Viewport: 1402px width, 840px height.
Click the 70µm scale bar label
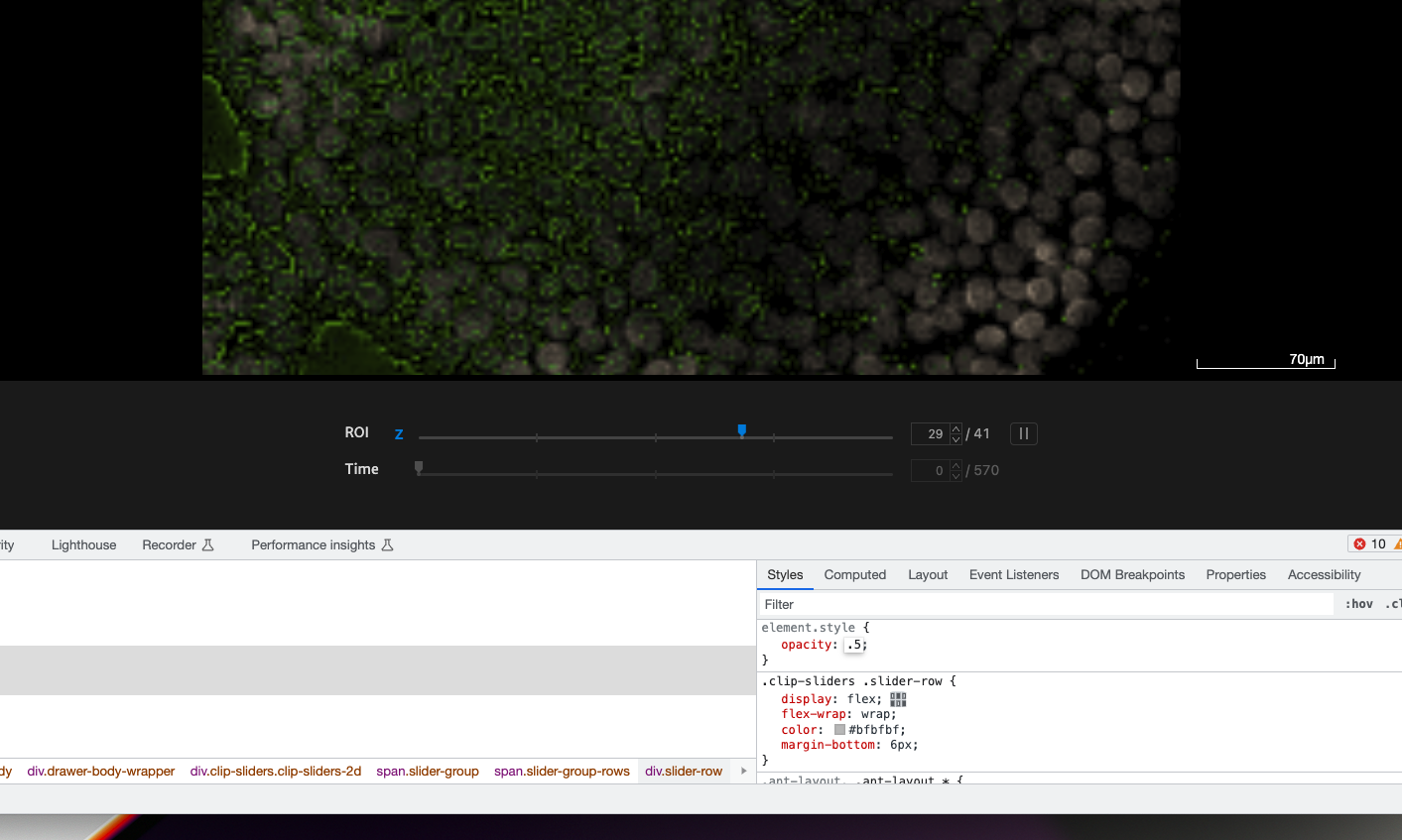pos(1307,359)
